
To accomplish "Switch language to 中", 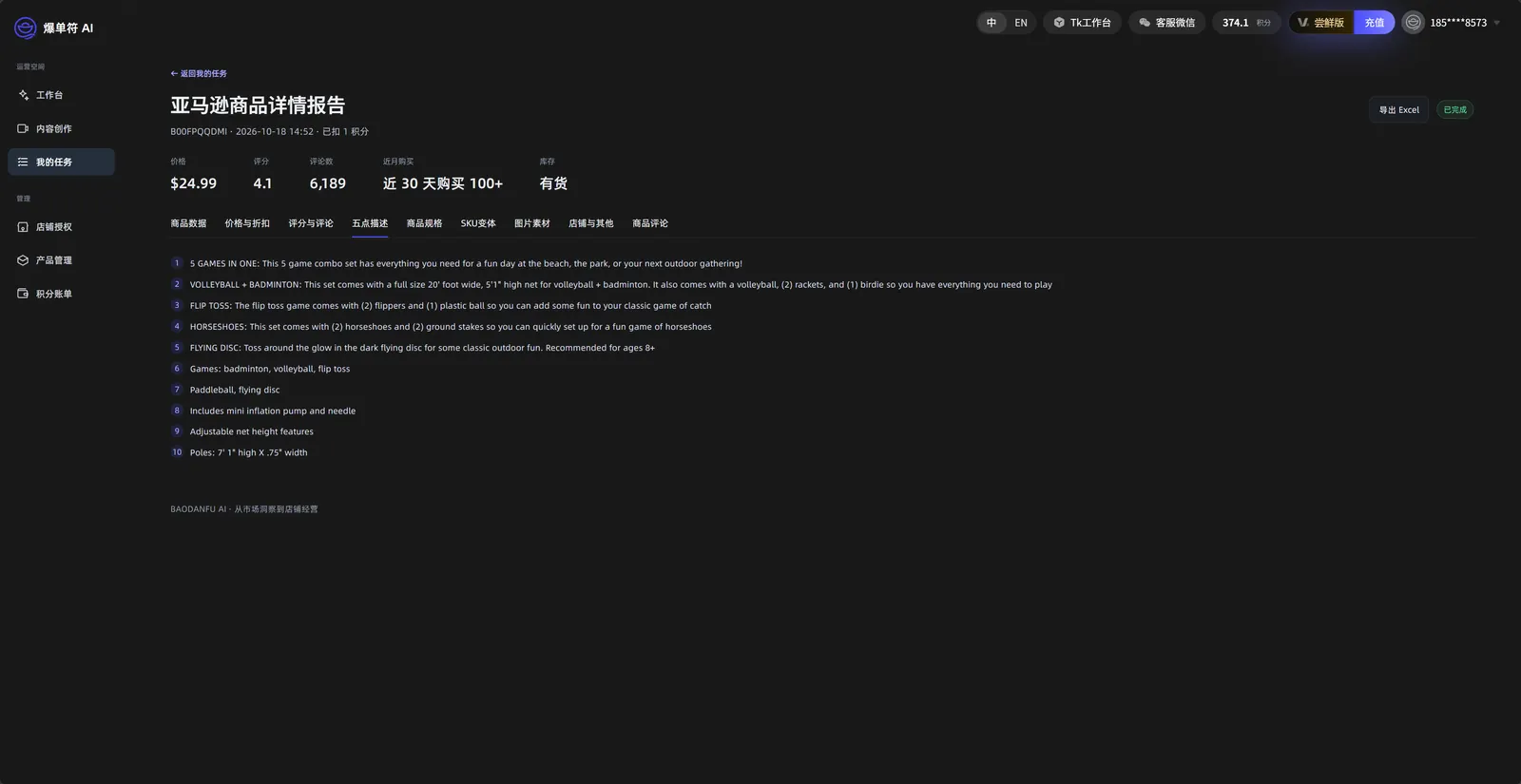I will pos(992,23).
